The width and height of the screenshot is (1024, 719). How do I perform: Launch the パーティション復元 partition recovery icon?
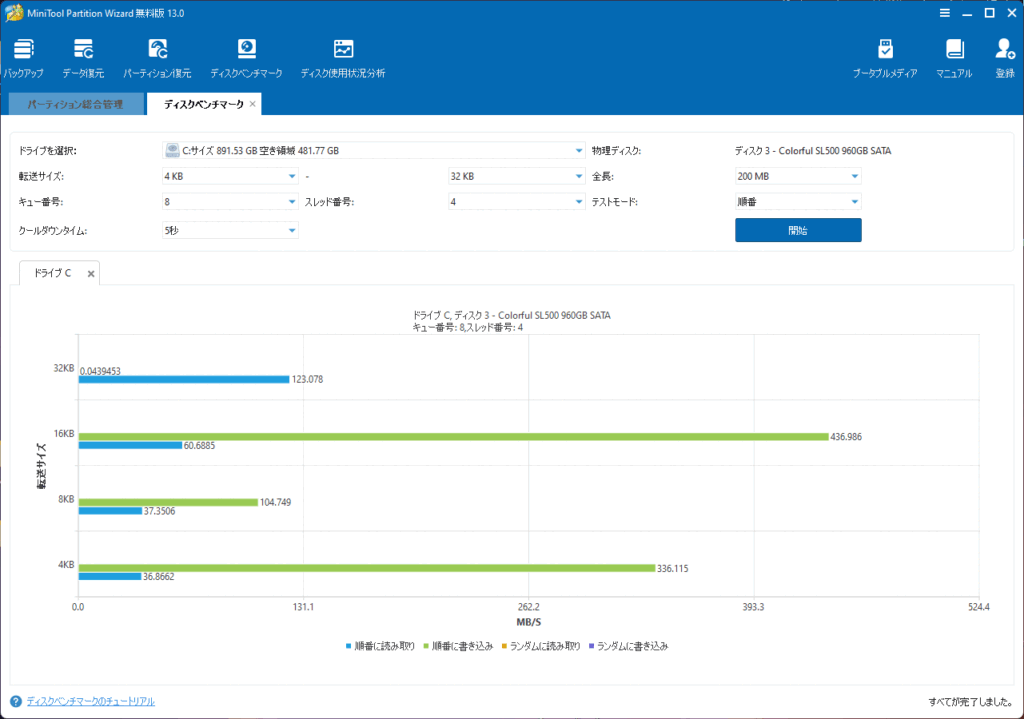(x=158, y=50)
